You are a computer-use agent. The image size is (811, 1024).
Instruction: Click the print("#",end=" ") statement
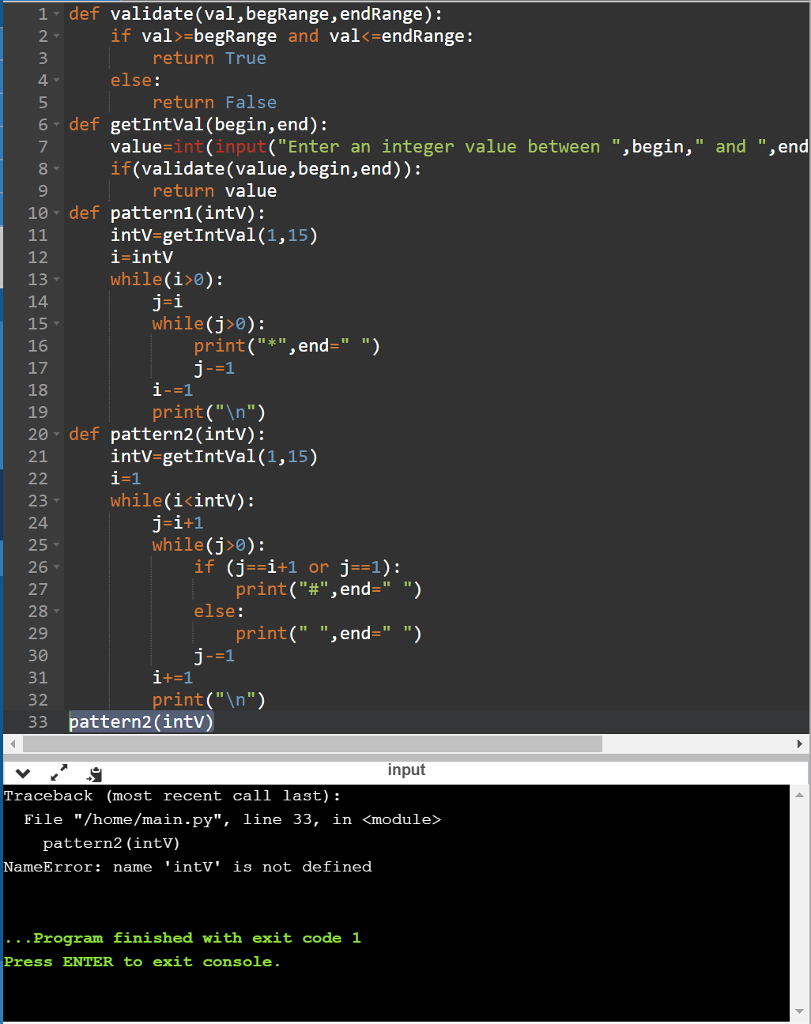[x=328, y=590]
